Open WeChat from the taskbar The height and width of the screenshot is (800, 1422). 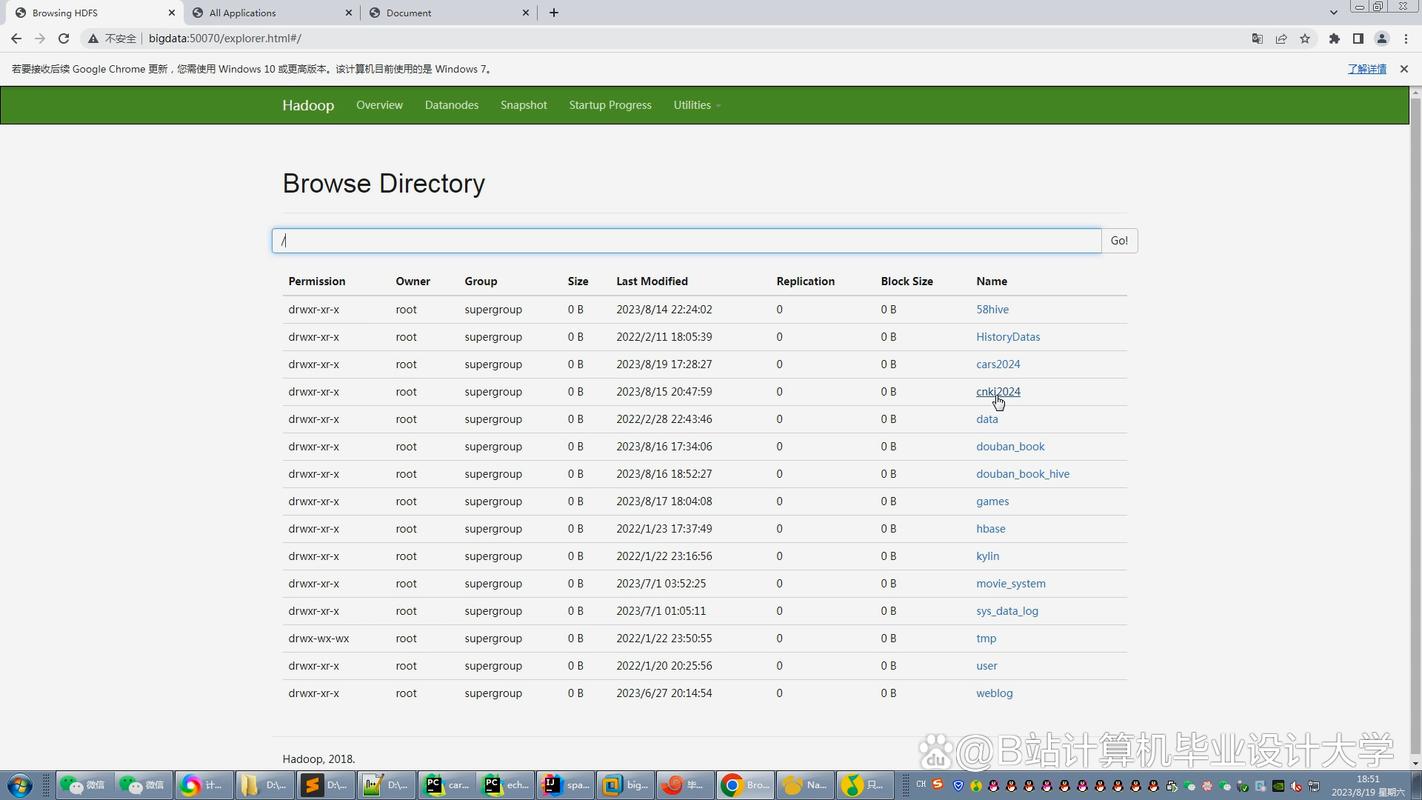tap(85, 786)
